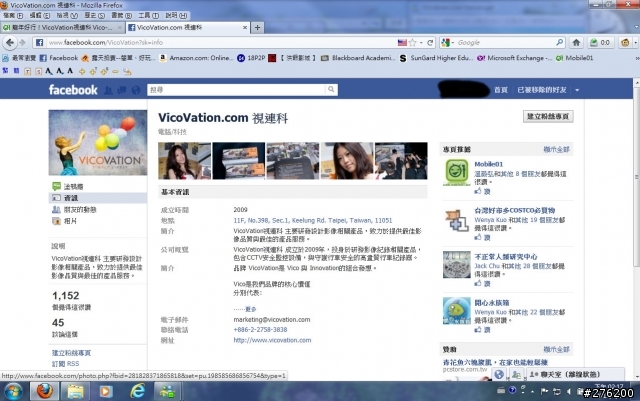Open the media player taskbar icon
Screen dimensions: 640x401
(106, 391)
